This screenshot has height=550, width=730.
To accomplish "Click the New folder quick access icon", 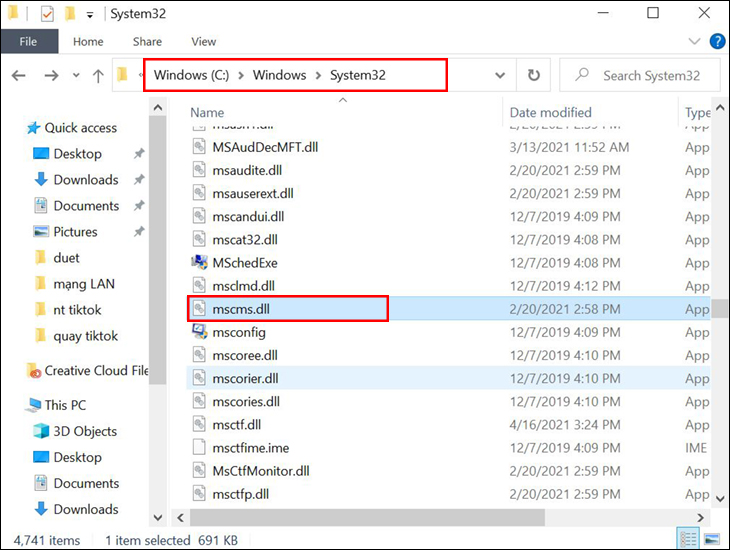I will [70, 14].
